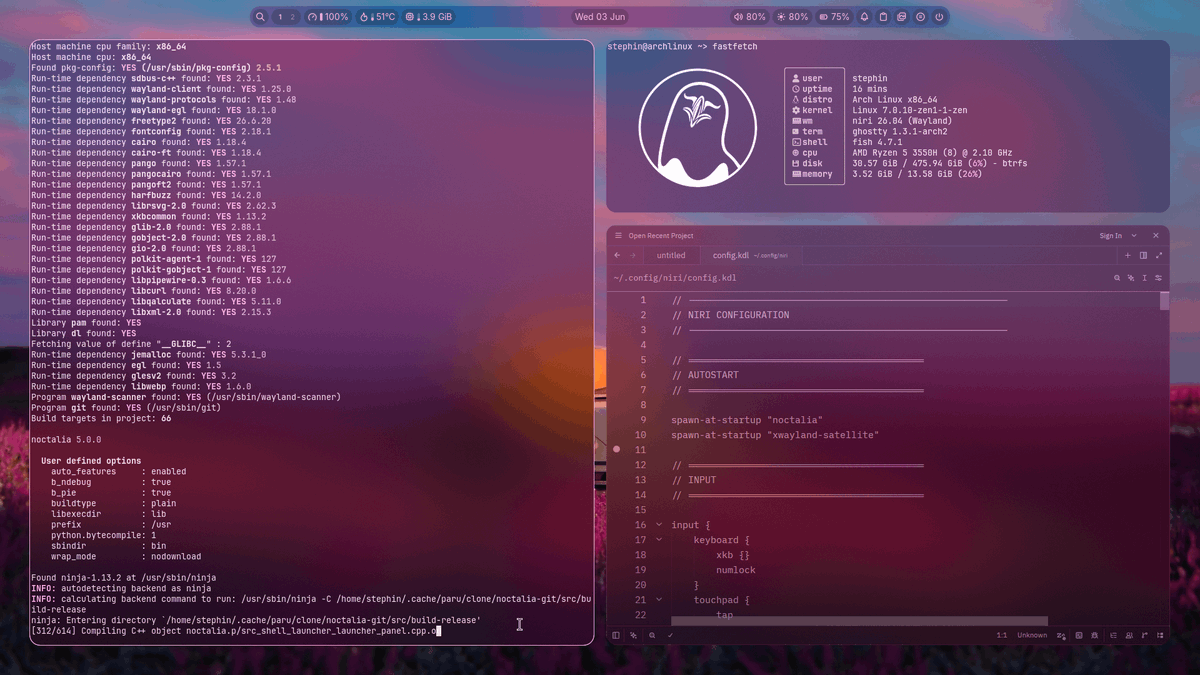Click the edit prediction icon right of Unknown
This screenshot has width=1200, height=675.
click(1061, 635)
